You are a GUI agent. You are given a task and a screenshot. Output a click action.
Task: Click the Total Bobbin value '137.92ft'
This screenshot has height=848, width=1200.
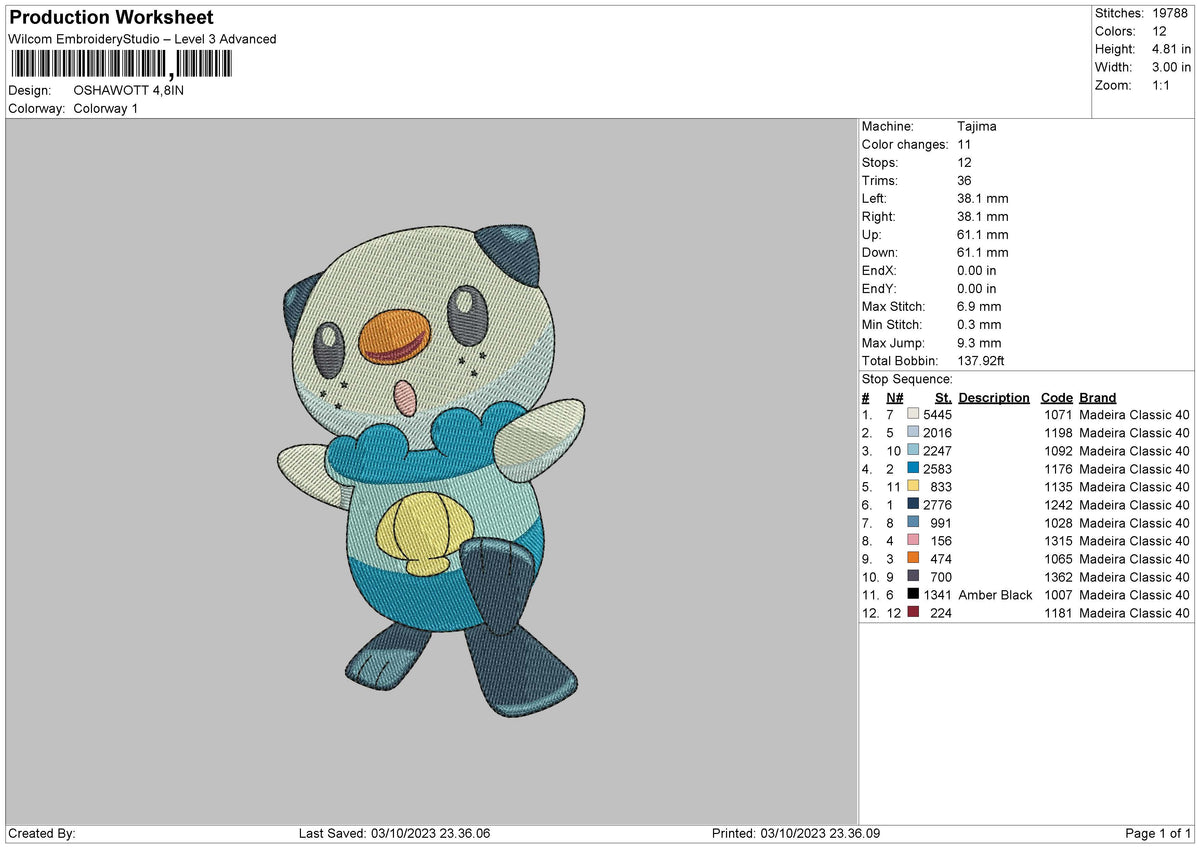point(982,360)
